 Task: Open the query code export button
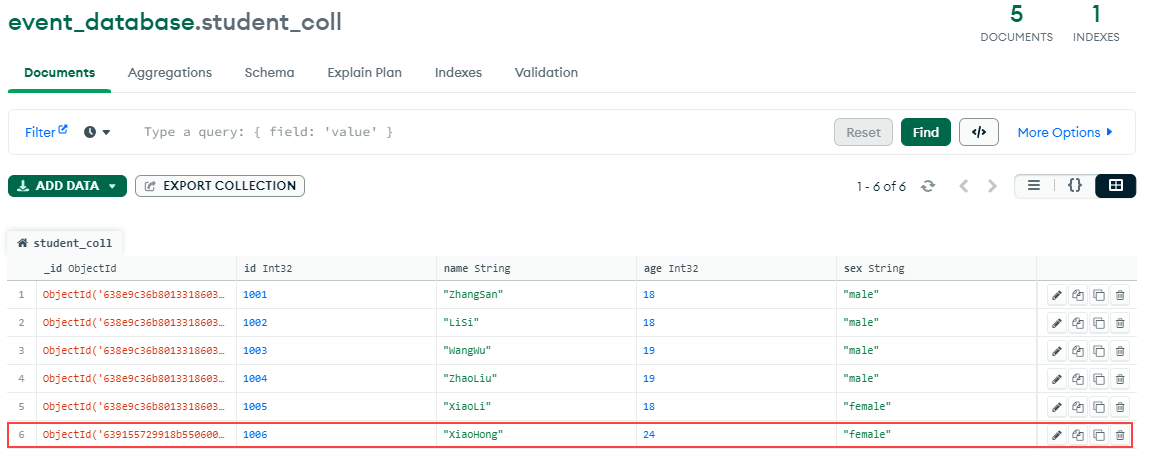click(978, 132)
